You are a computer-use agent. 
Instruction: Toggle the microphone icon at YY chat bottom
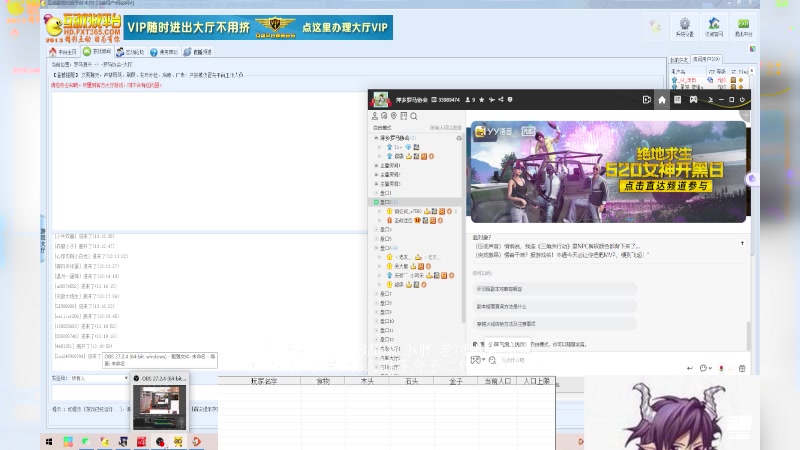pyautogui.click(x=721, y=368)
